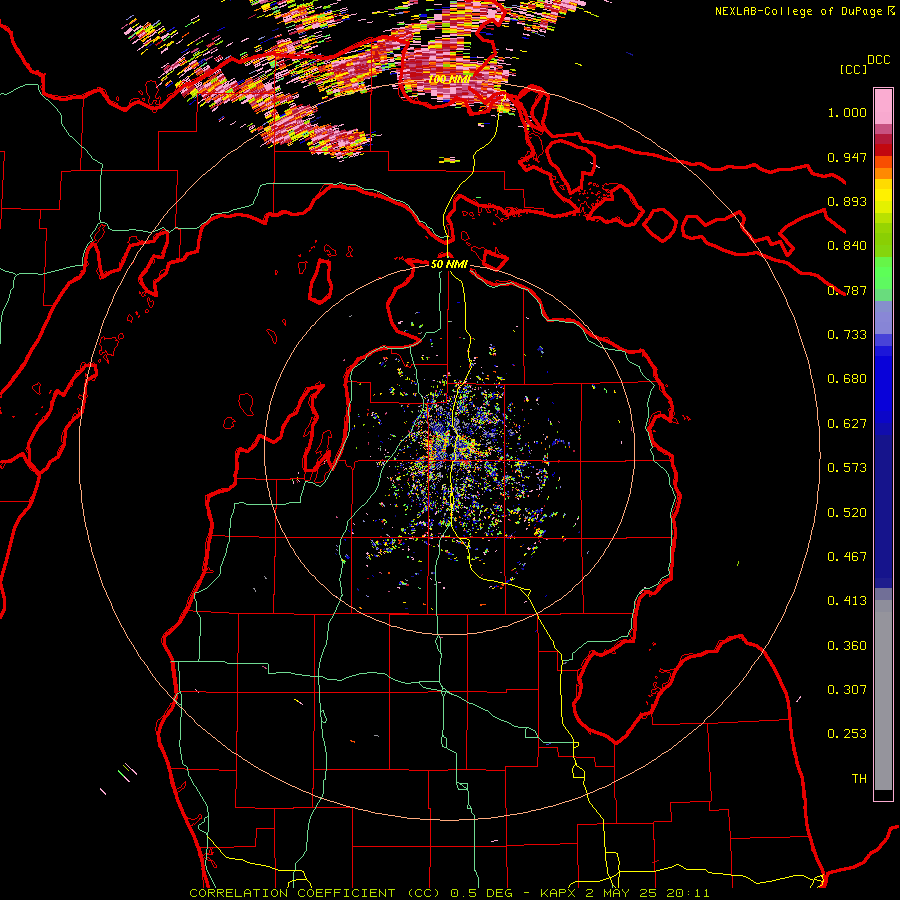Select the 0.307 colorbar value label
This screenshot has width=900, height=900.
(847, 690)
